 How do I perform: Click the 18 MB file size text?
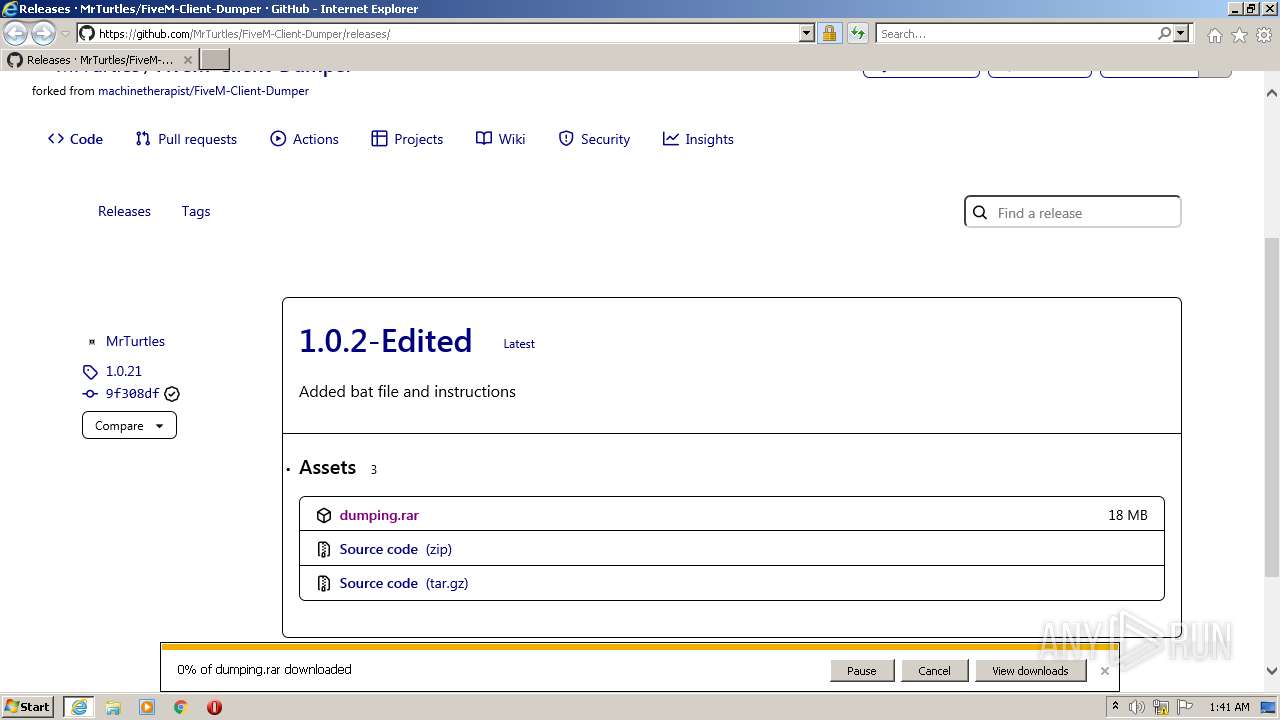pyautogui.click(x=1128, y=515)
